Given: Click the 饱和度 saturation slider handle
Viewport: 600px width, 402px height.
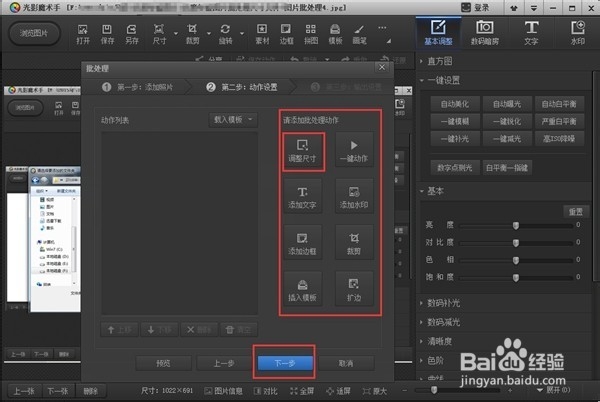Looking at the screenshot, I should [x=516, y=278].
